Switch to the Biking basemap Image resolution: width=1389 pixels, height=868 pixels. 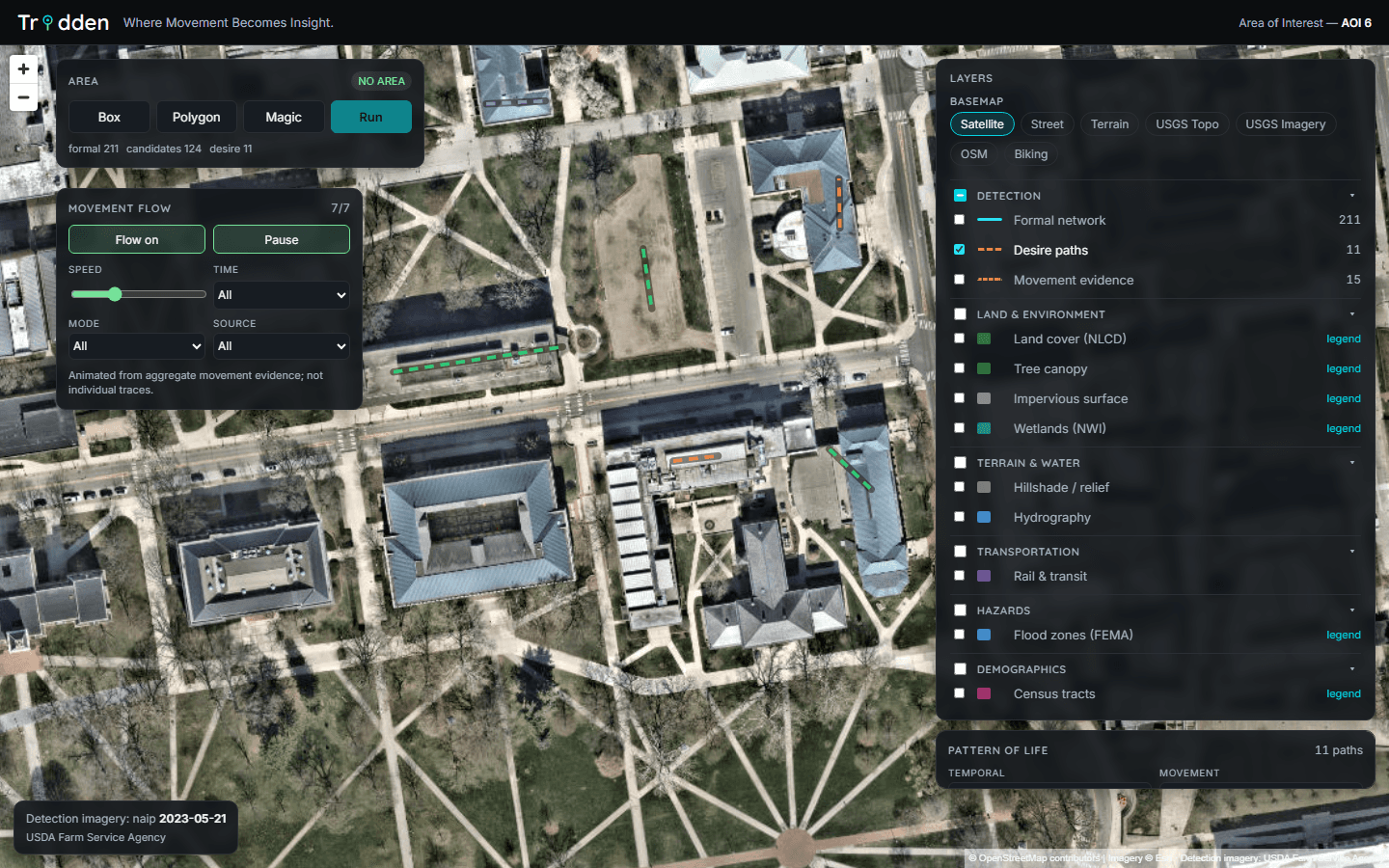(1030, 154)
